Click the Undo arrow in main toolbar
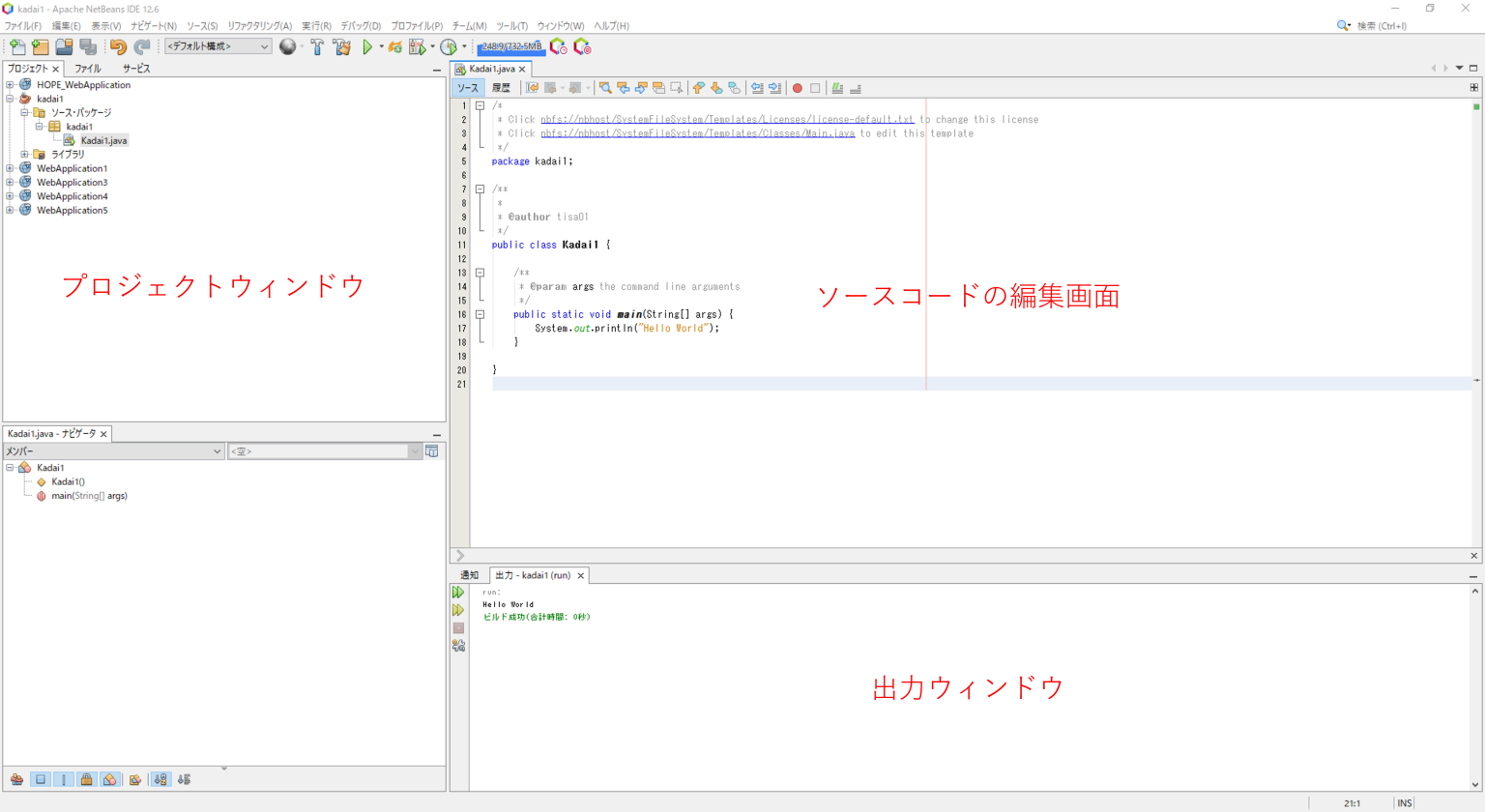Screen dimensions: 1485x812 tap(118, 46)
